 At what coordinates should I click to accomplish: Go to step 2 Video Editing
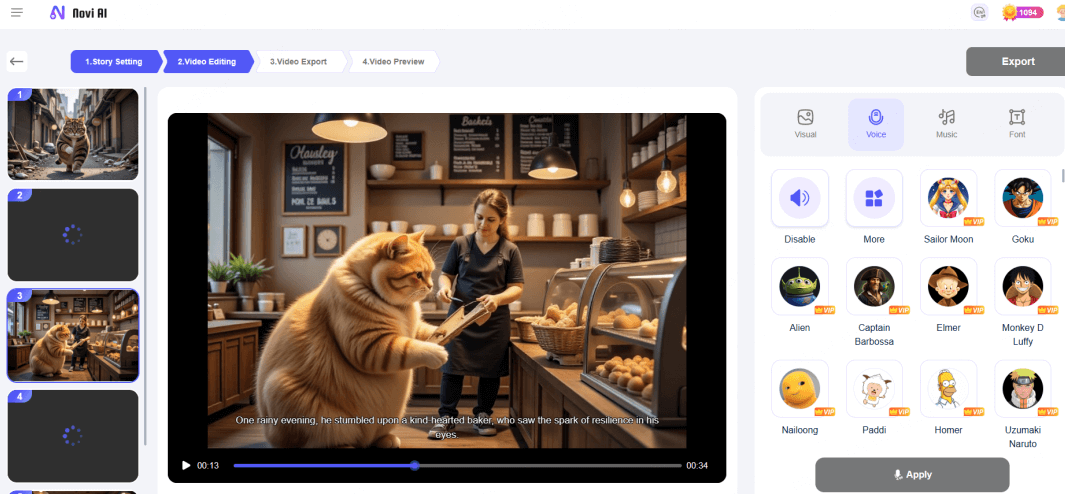click(207, 61)
